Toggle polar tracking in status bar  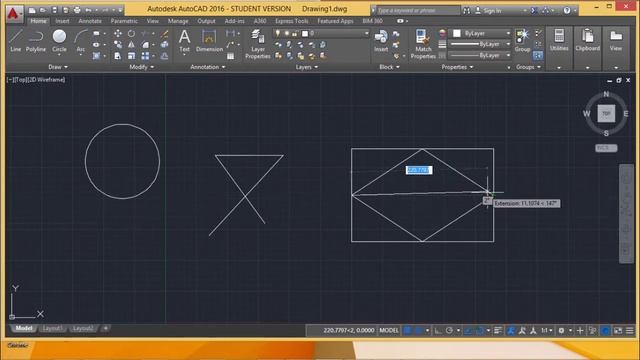tap(449, 330)
